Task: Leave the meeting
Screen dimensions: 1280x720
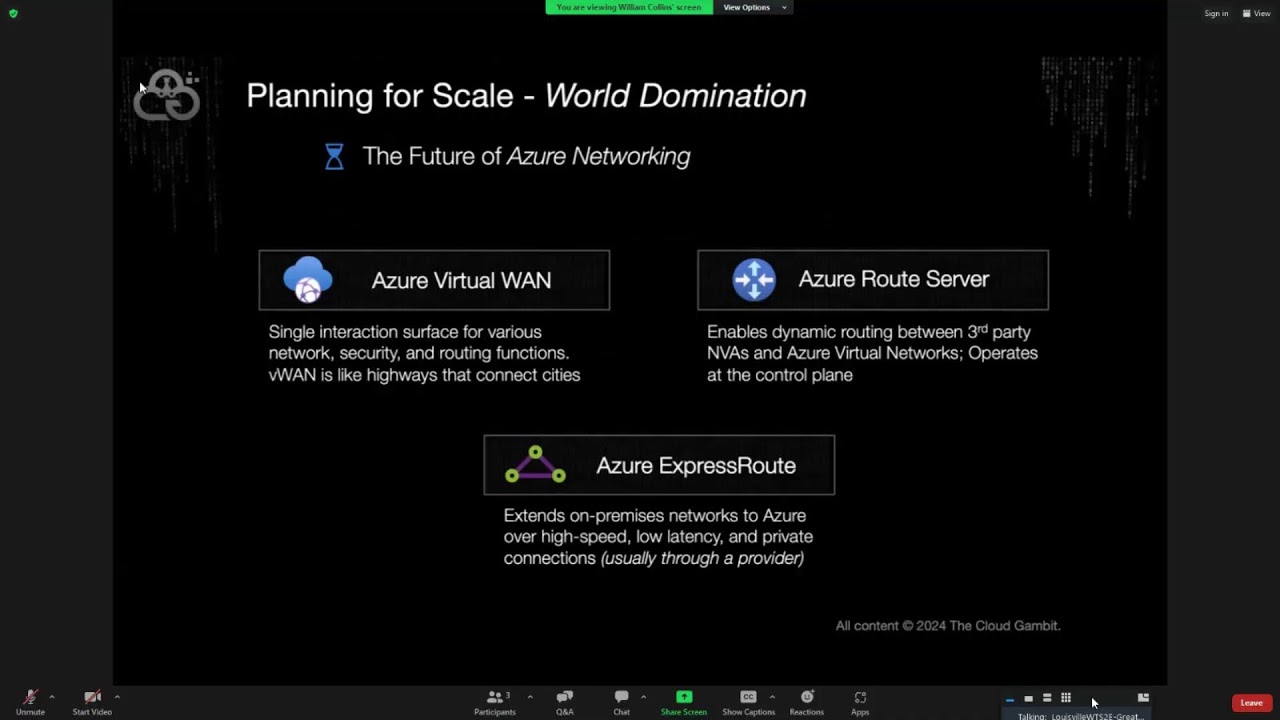Action: pos(1252,703)
